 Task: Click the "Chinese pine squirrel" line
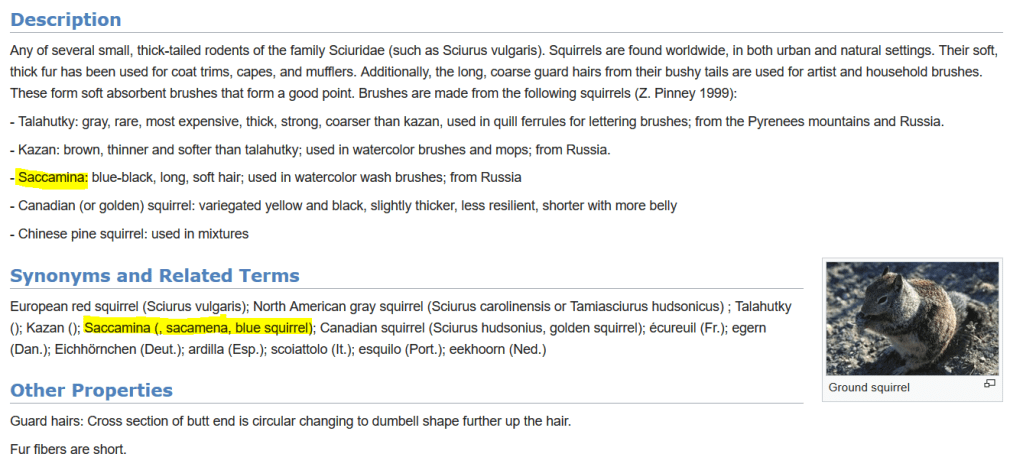130,233
